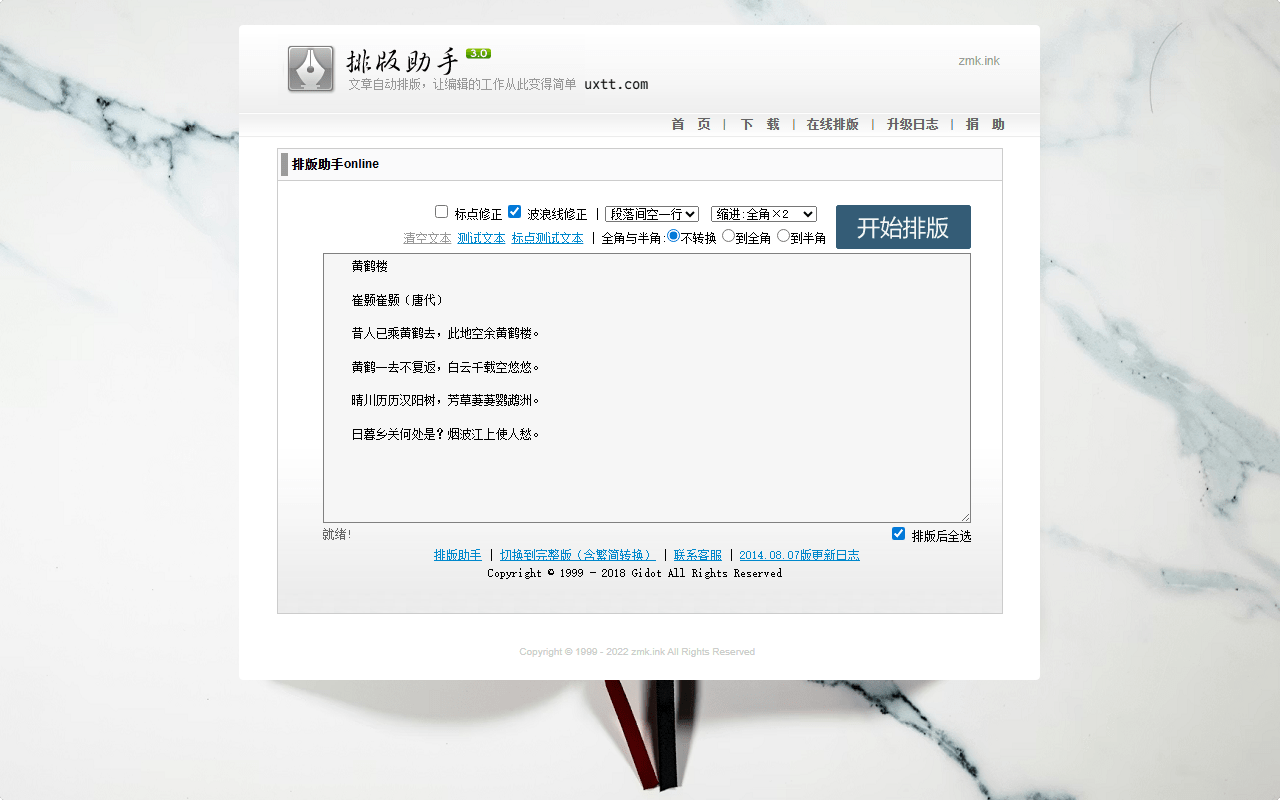Screen dimensions: 1280x800
Task: Go to 首页 in navigation bar
Action: pos(691,125)
